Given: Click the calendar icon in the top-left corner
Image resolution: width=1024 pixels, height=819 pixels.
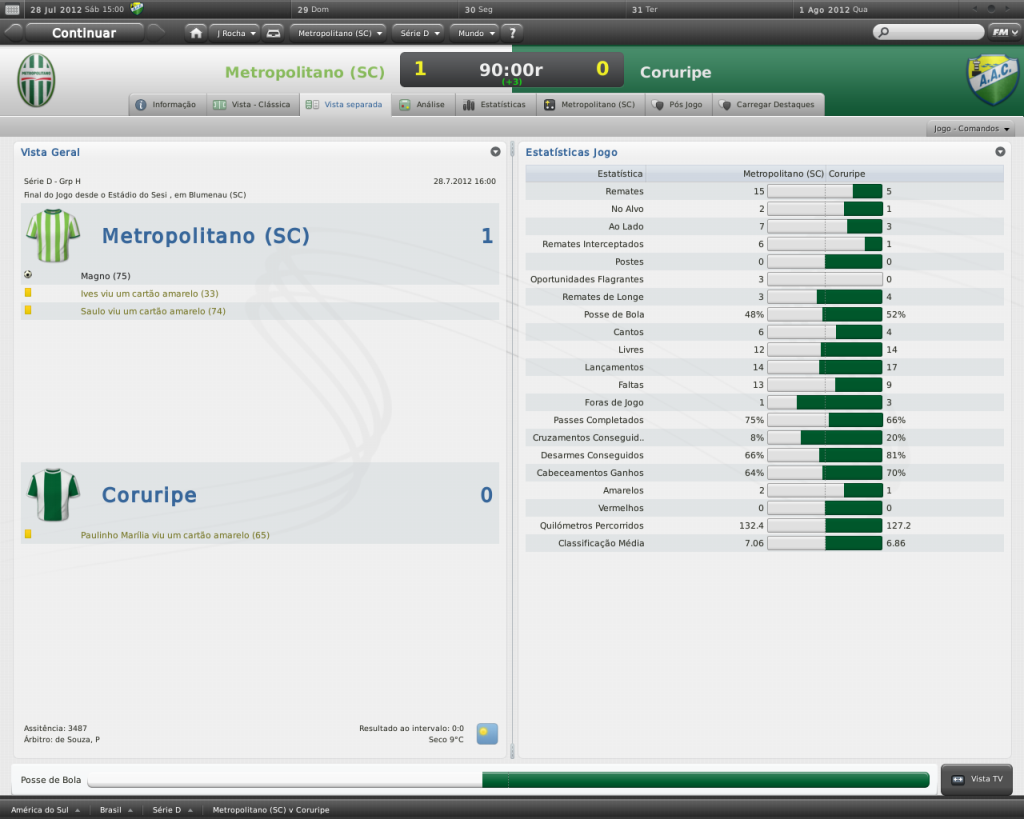Looking at the screenshot, I should (x=13, y=9).
